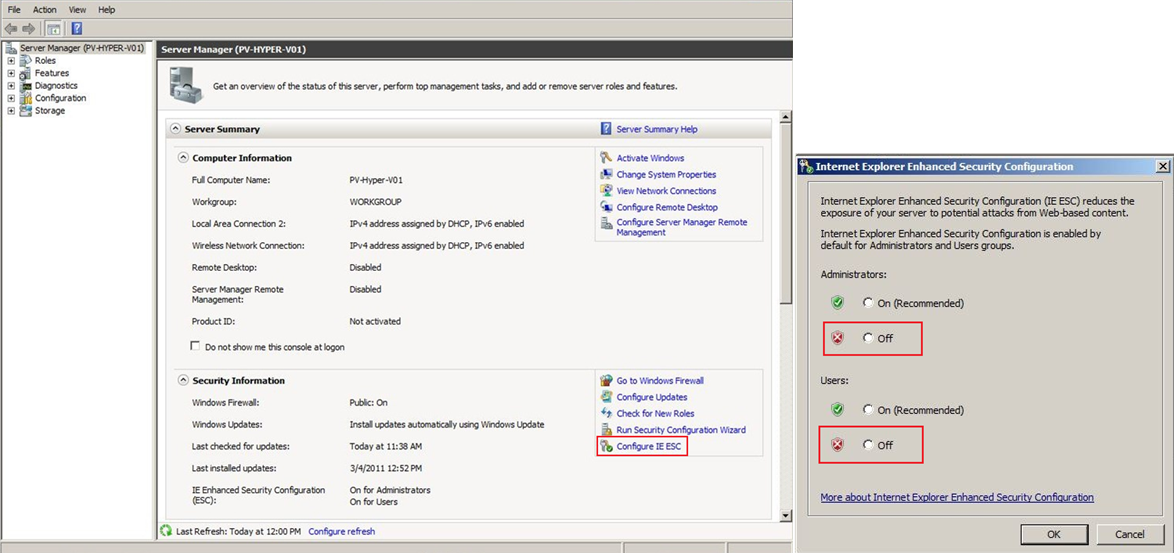Select Administrators Off radio button
Viewport: 1174px width, 553px height.
tap(868, 338)
